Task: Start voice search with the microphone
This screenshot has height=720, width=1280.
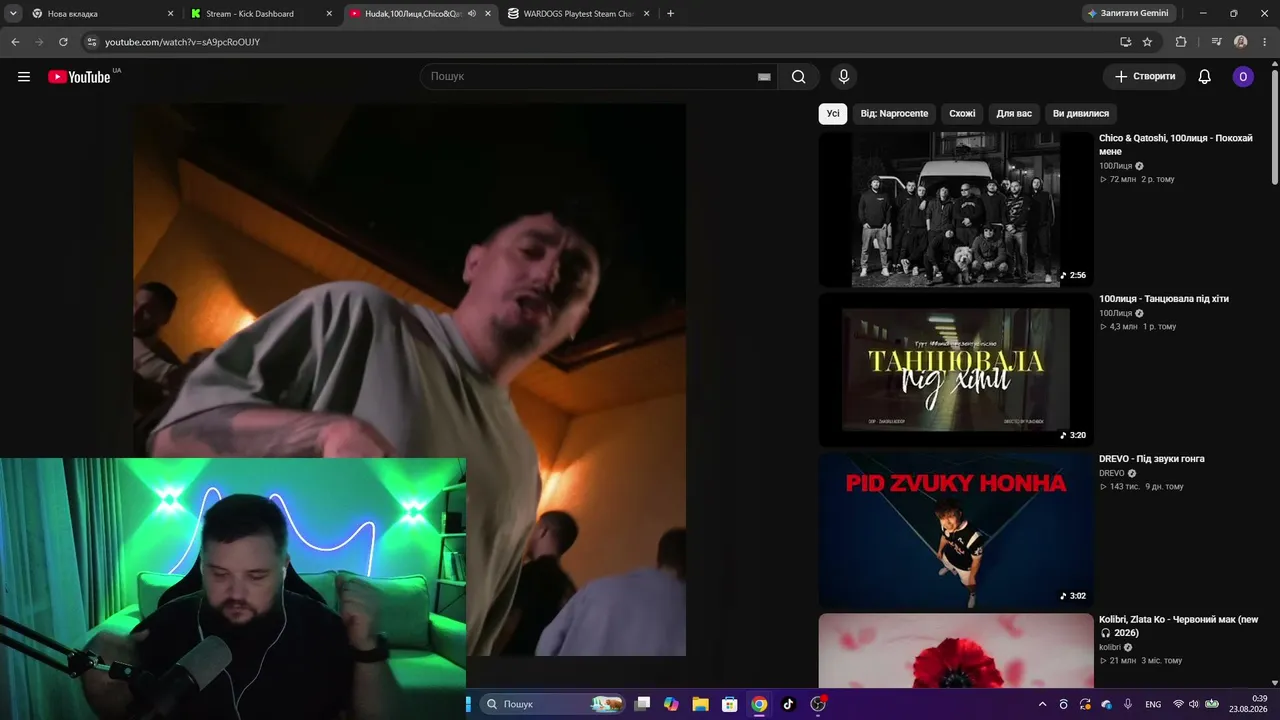Action: pos(844,77)
